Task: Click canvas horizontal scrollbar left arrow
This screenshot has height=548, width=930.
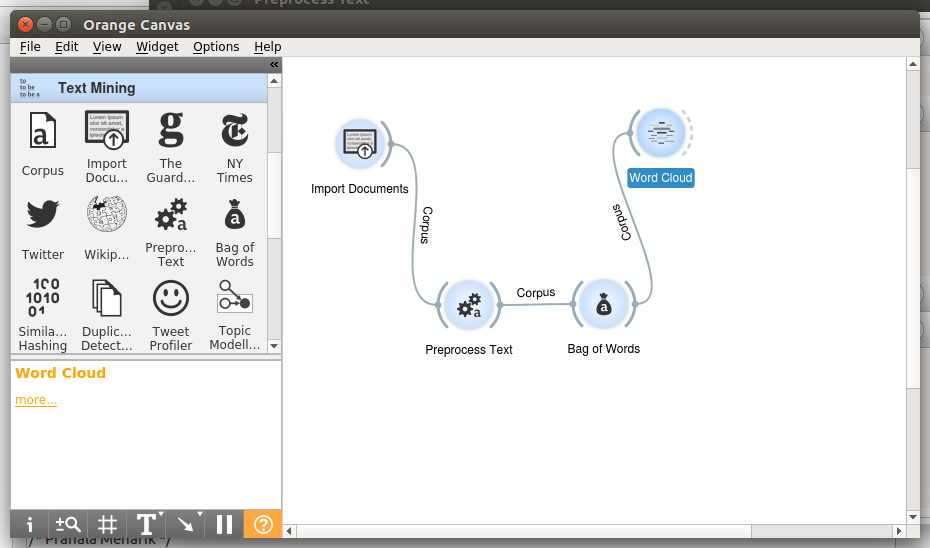Action: 289,531
